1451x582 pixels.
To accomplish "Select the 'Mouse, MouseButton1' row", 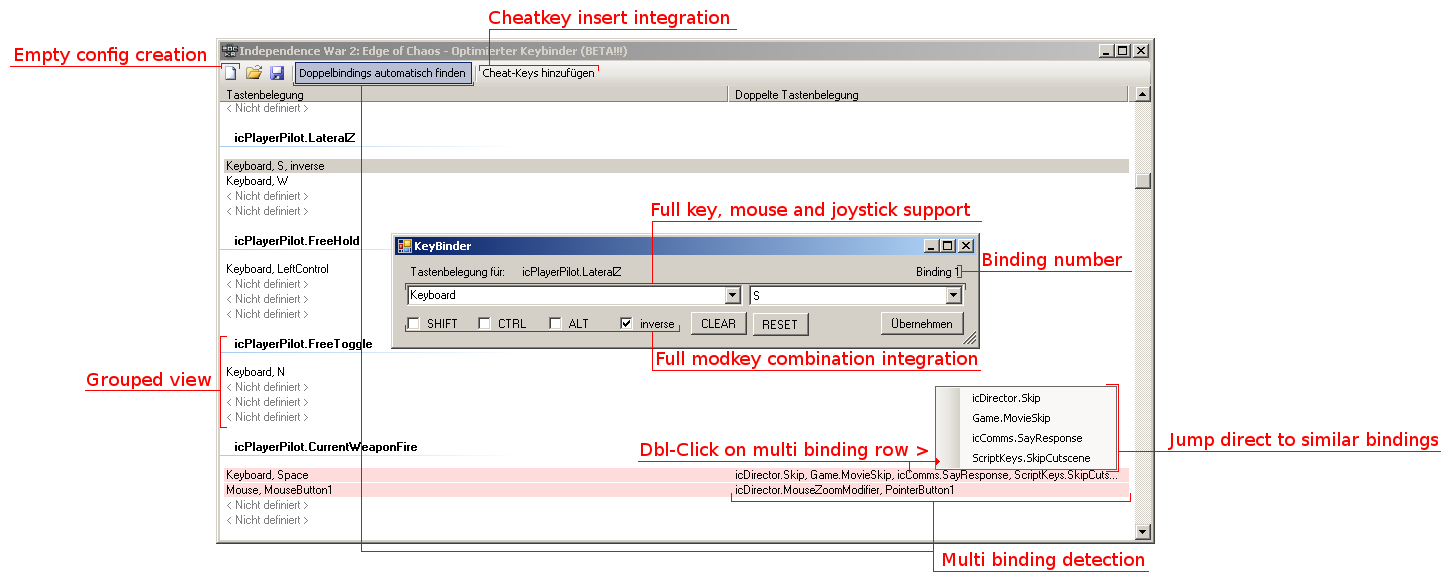I will point(676,490).
